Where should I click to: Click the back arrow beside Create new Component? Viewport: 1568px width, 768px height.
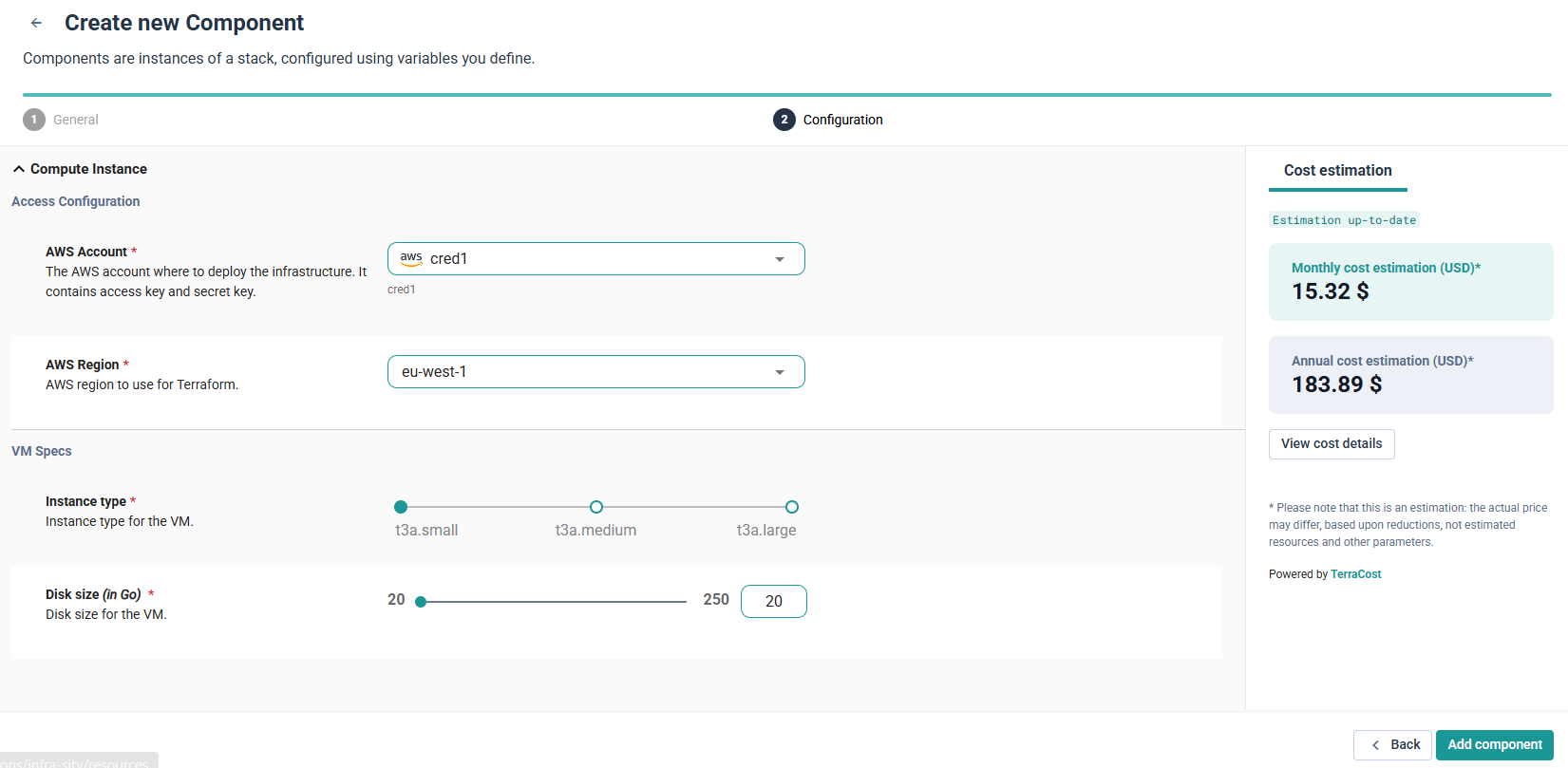click(x=36, y=23)
